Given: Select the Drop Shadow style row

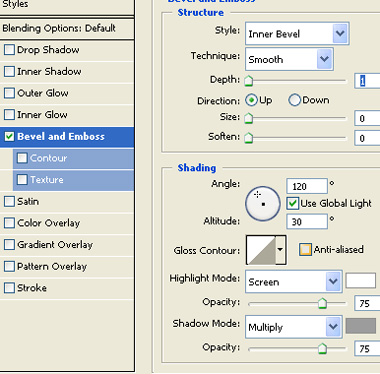Looking at the screenshot, I should point(67,50).
